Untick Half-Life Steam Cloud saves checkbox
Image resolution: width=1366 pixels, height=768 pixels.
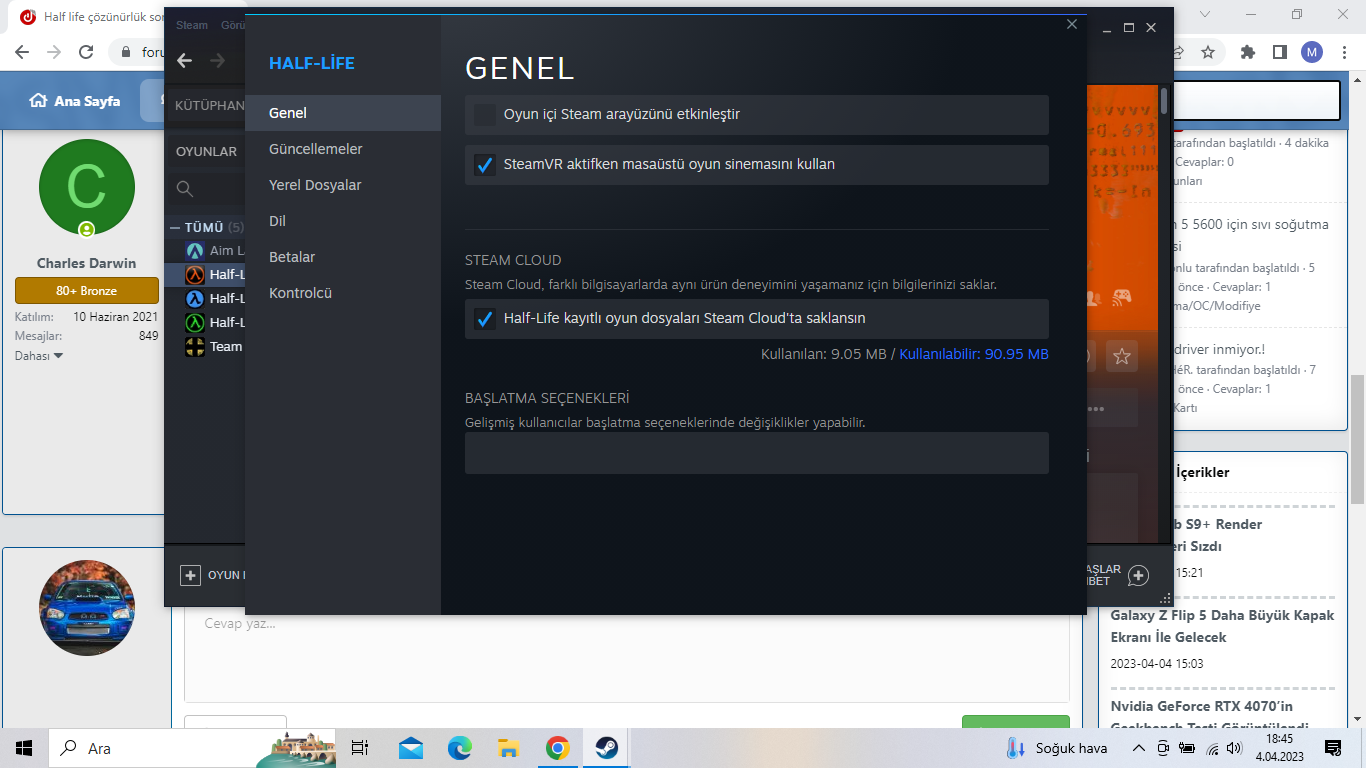point(485,319)
